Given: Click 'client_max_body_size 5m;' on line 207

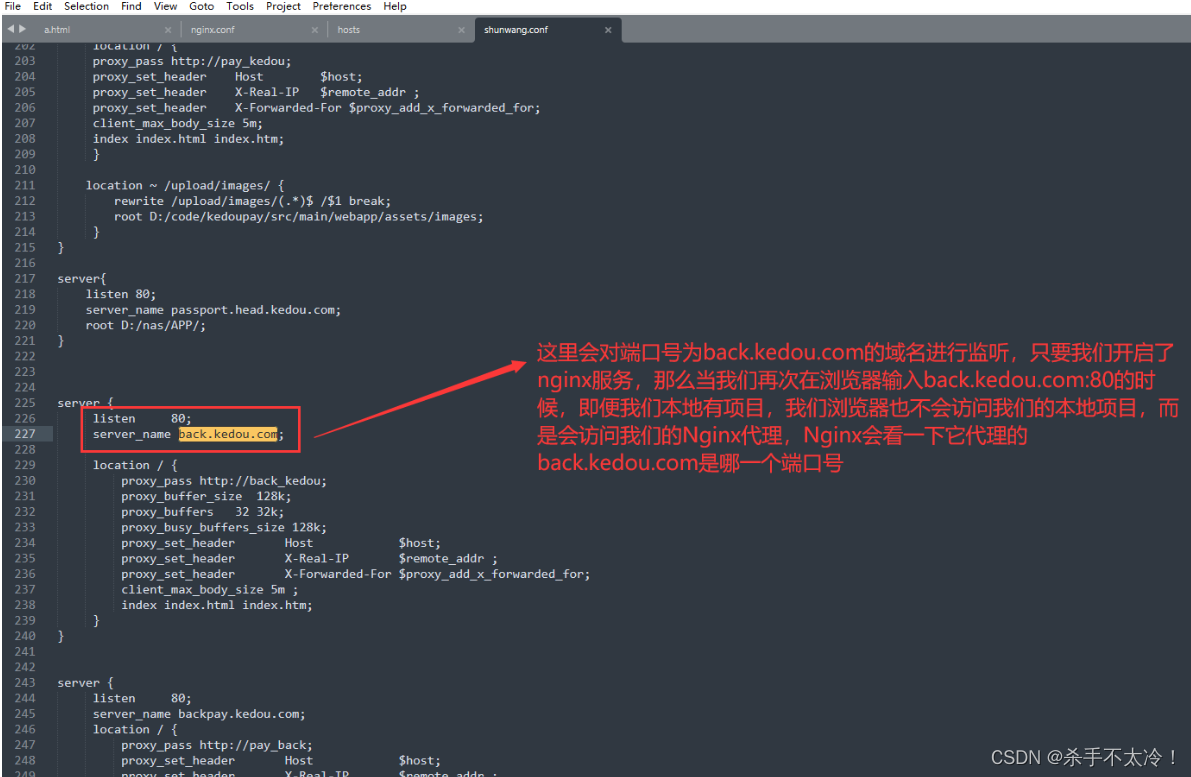Looking at the screenshot, I should click(x=178, y=123).
